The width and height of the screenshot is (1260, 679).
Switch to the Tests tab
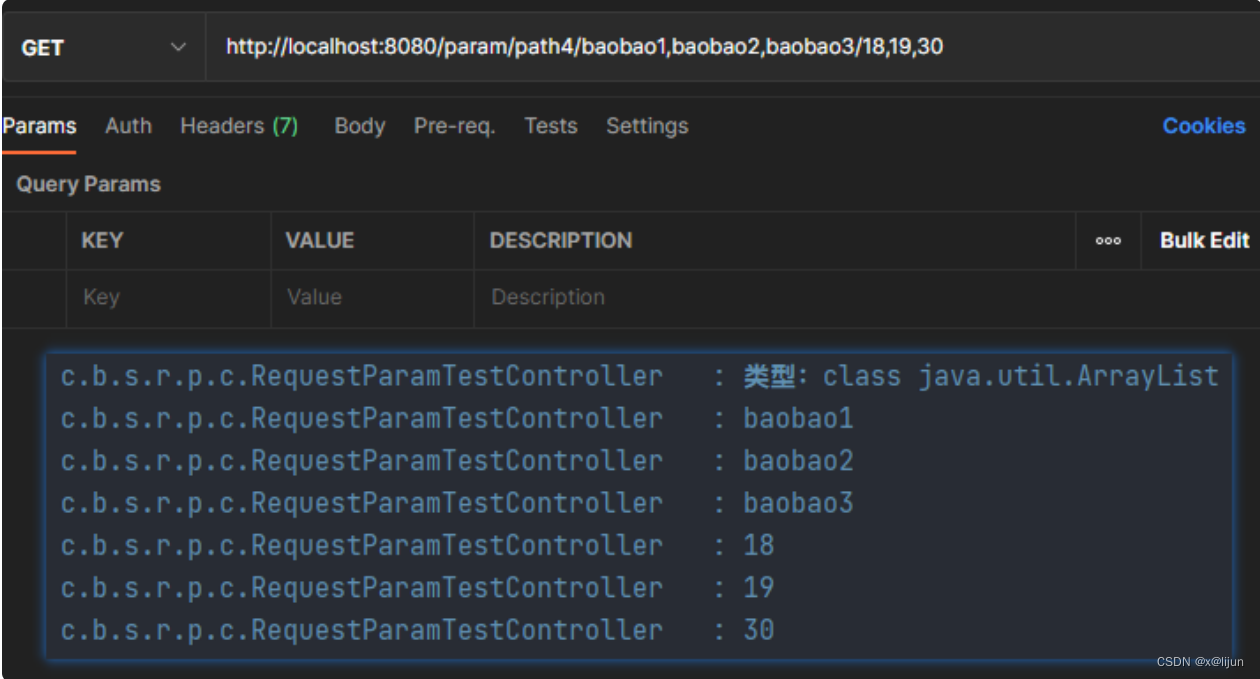tap(550, 126)
